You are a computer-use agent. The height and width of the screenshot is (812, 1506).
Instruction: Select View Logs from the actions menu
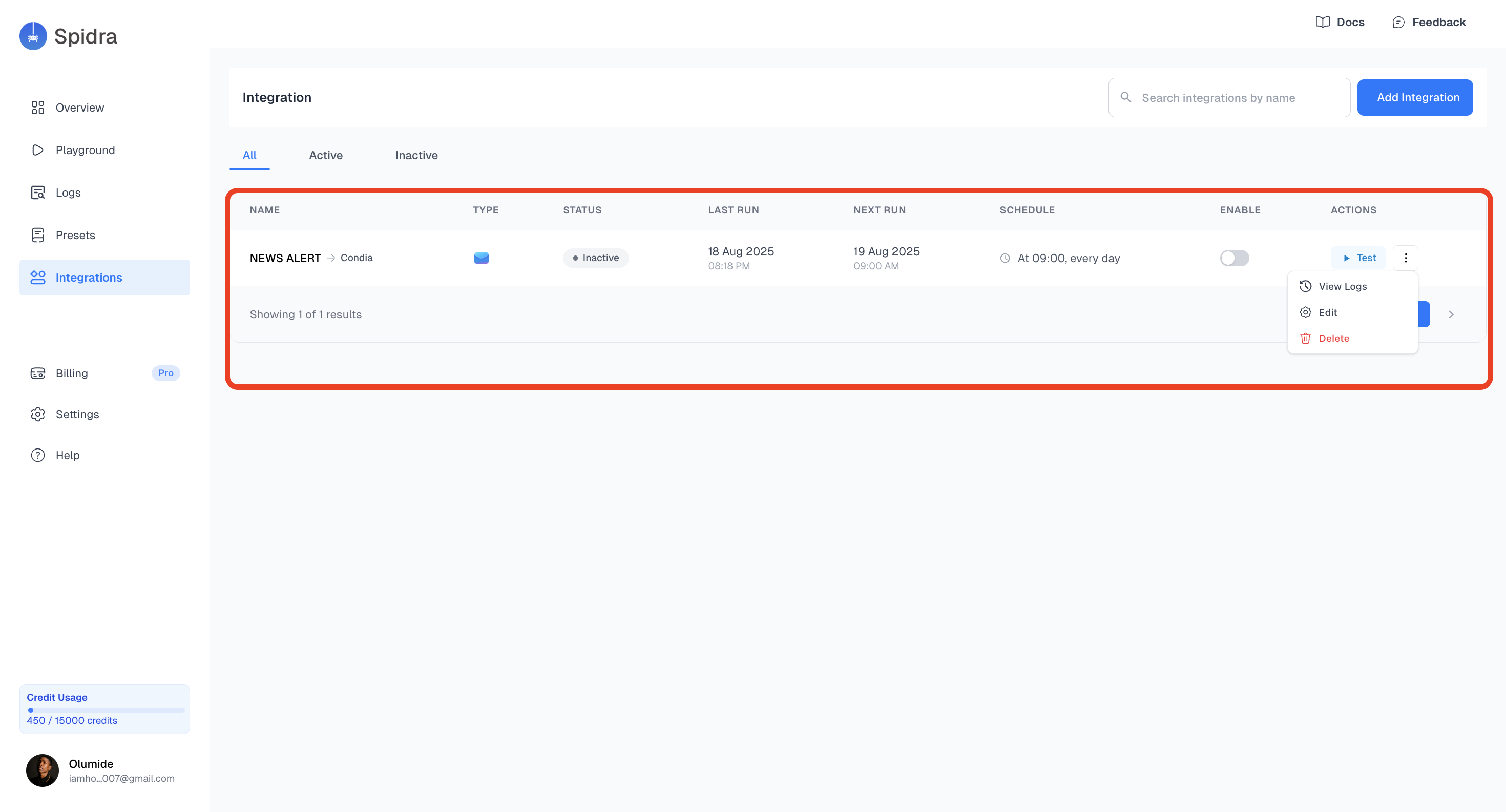pyautogui.click(x=1342, y=286)
